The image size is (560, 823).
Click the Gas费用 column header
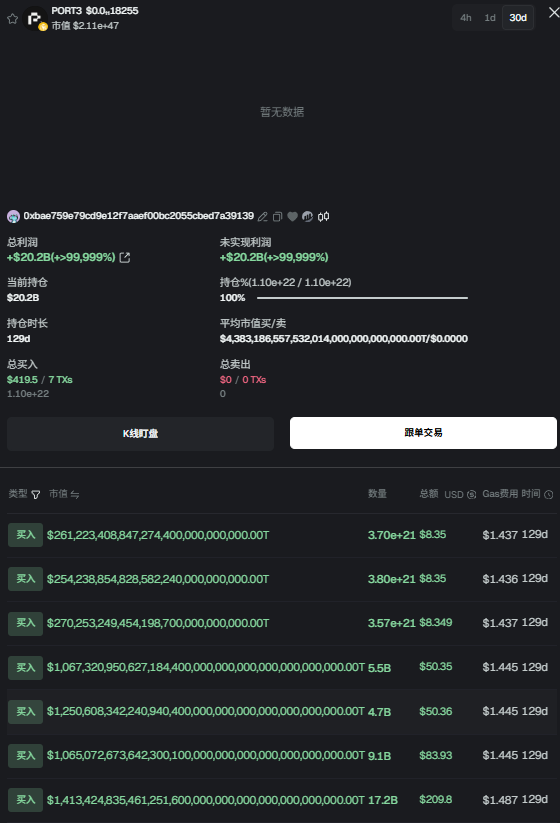pyautogui.click(x=500, y=494)
